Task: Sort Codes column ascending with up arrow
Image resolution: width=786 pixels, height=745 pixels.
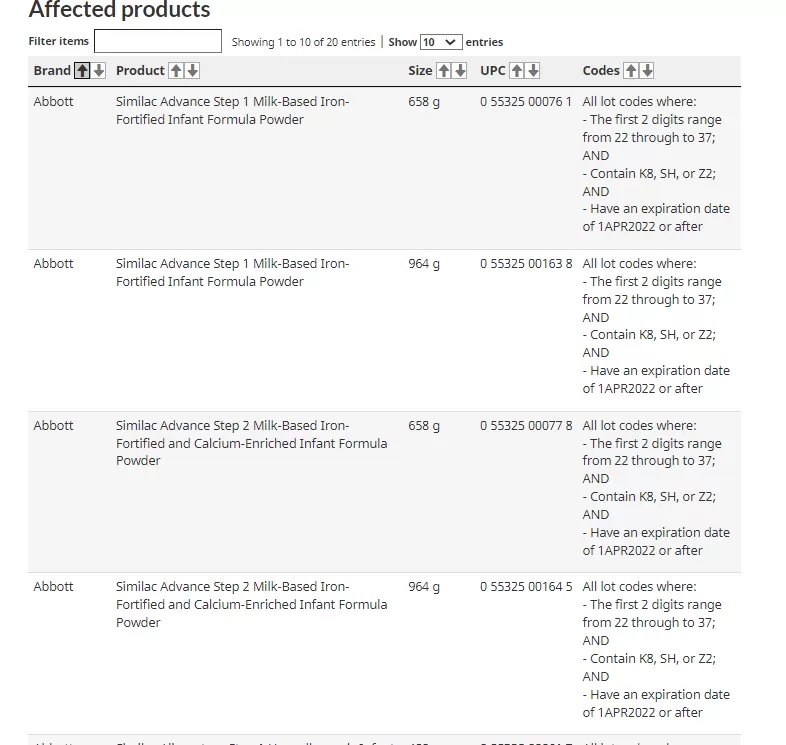Action: (631, 71)
